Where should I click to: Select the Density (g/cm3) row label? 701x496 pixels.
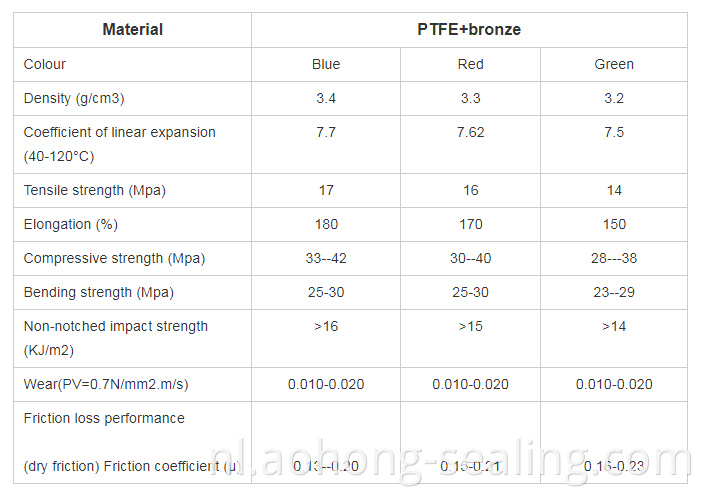tap(74, 98)
